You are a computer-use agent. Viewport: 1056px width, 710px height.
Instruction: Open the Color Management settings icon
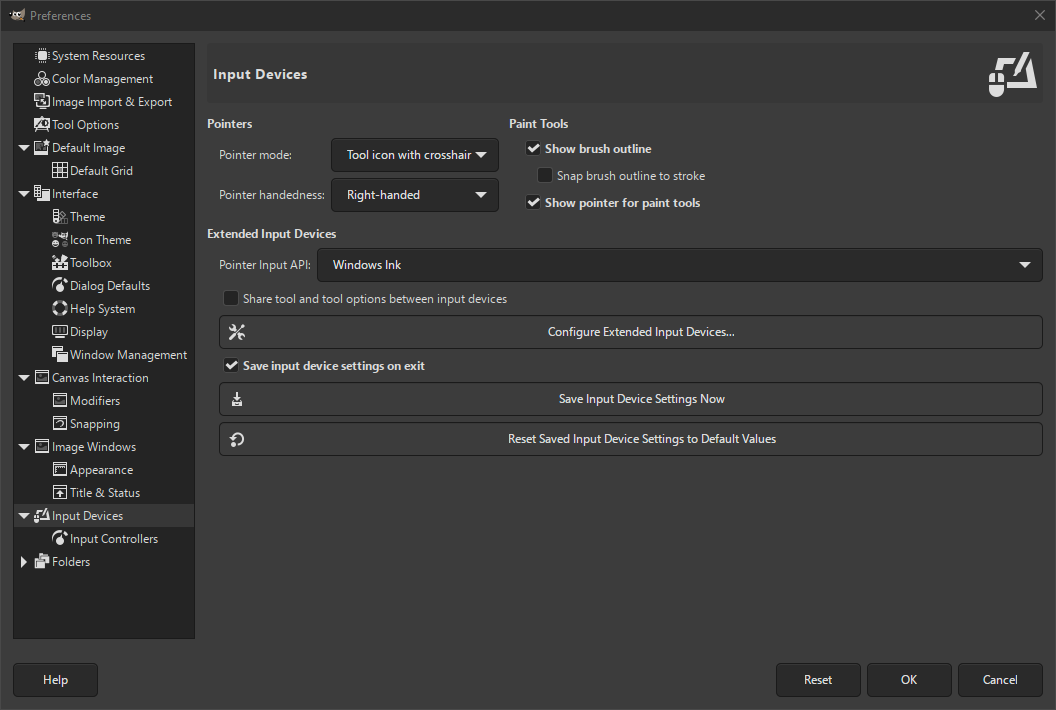41,78
